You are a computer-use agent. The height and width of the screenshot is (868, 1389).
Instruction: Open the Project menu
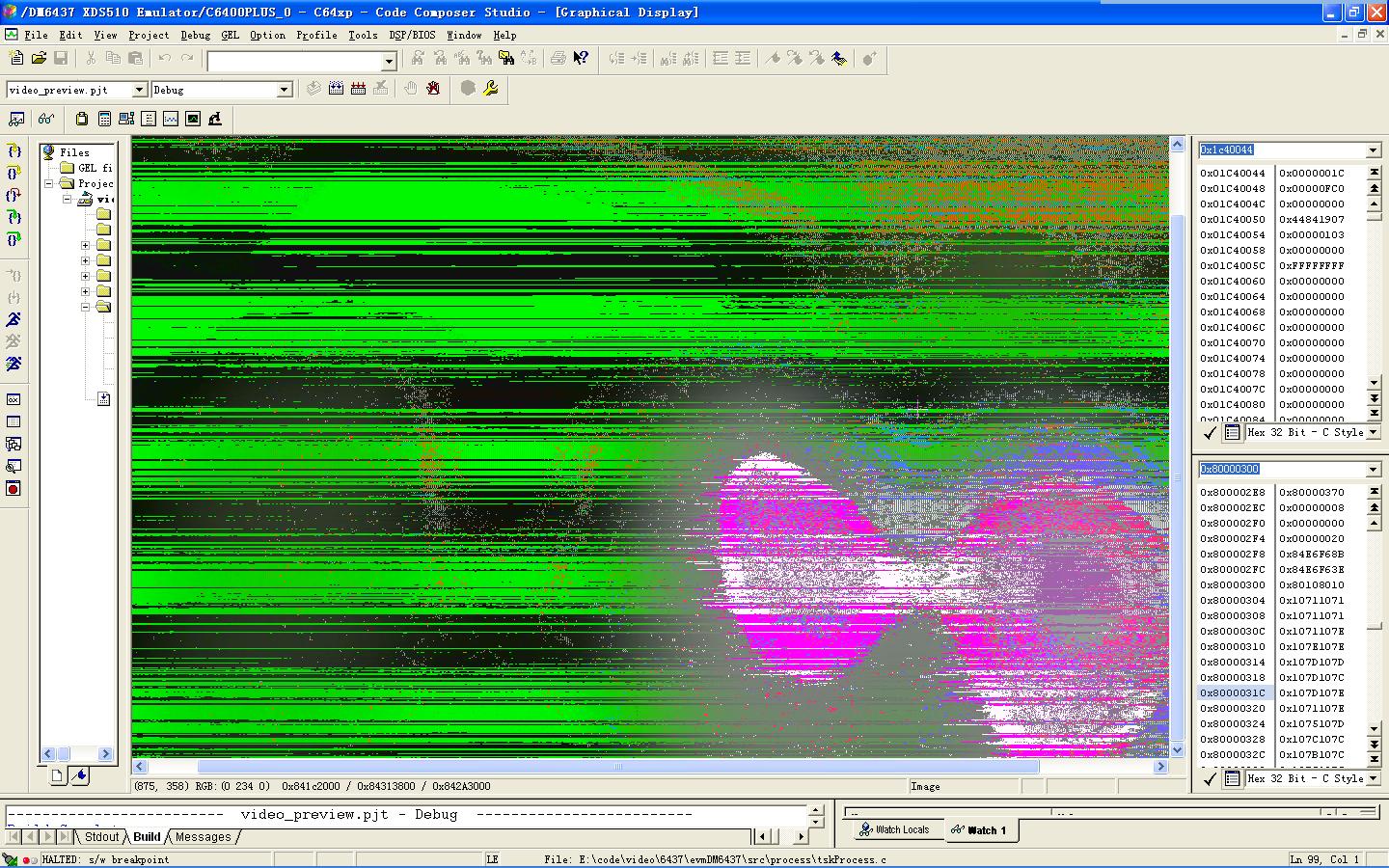coord(149,35)
